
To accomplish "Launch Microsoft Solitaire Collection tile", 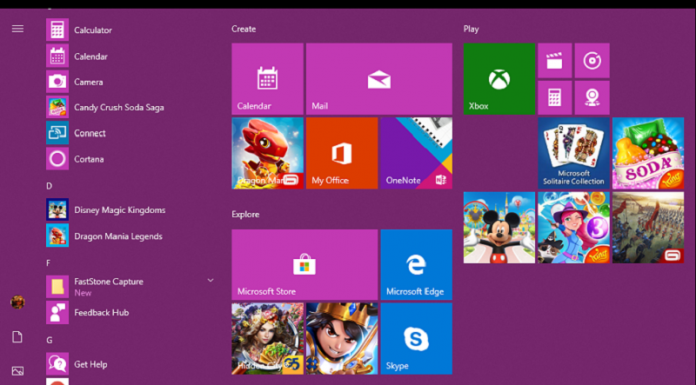I will click(x=573, y=153).
